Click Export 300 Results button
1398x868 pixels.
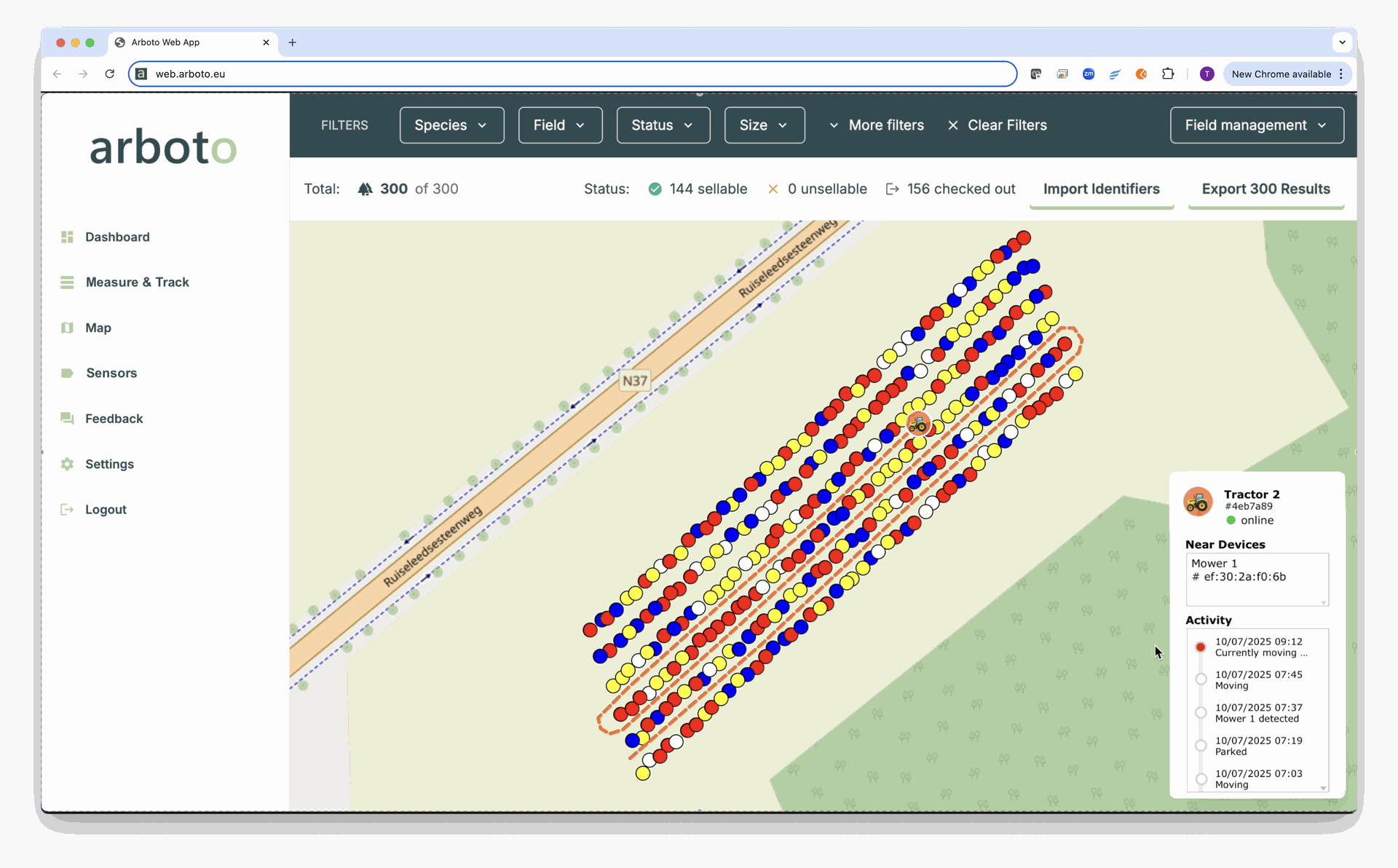[1265, 189]
